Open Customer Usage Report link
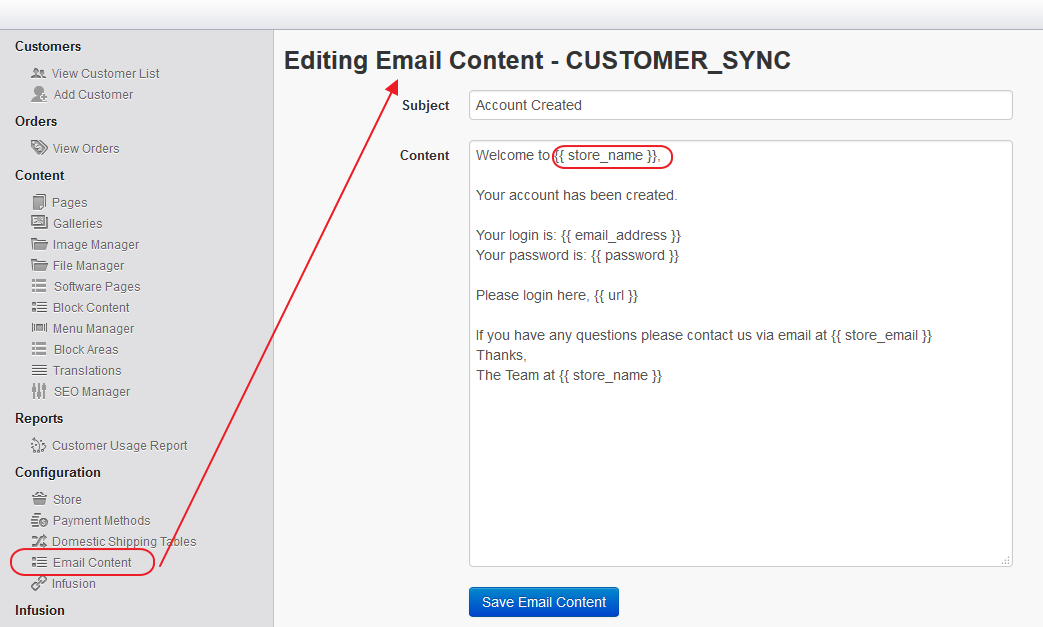Viewport: 1043px width, 627px height. (x=120, y=445)
